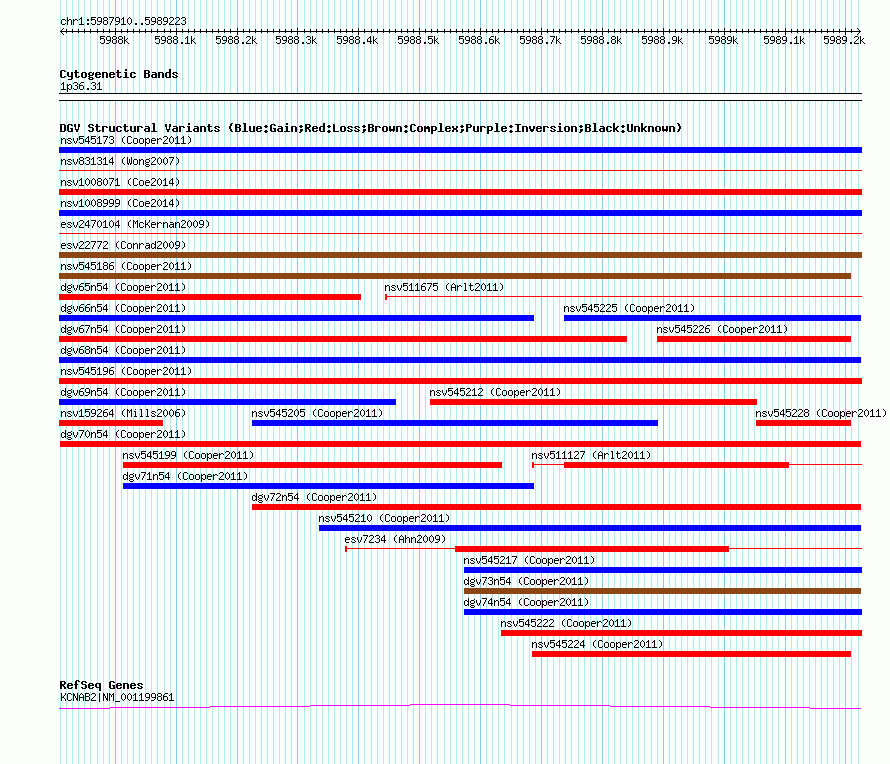The width and height of the screenshot is (890, 764).
Task: Click the blue gain bar under nsv545173
Action: tap(460, 150)
